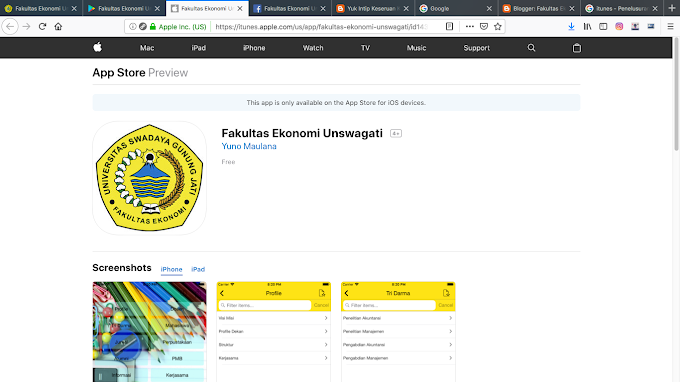Open iPad in Apple navigation
The image size is (680, 382).
(199, 48)
